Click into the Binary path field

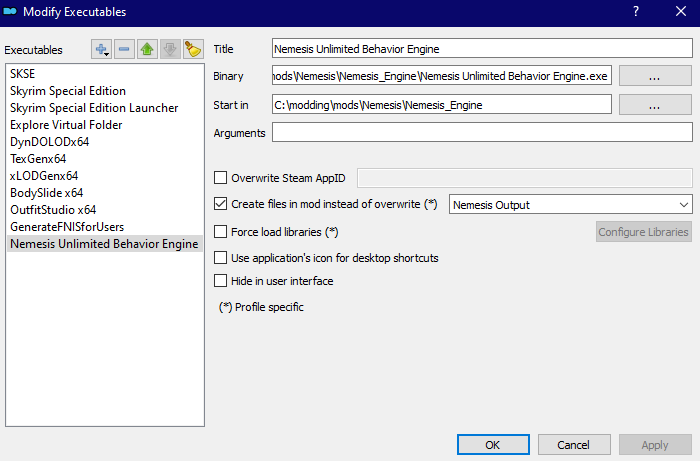pos(442,76)
